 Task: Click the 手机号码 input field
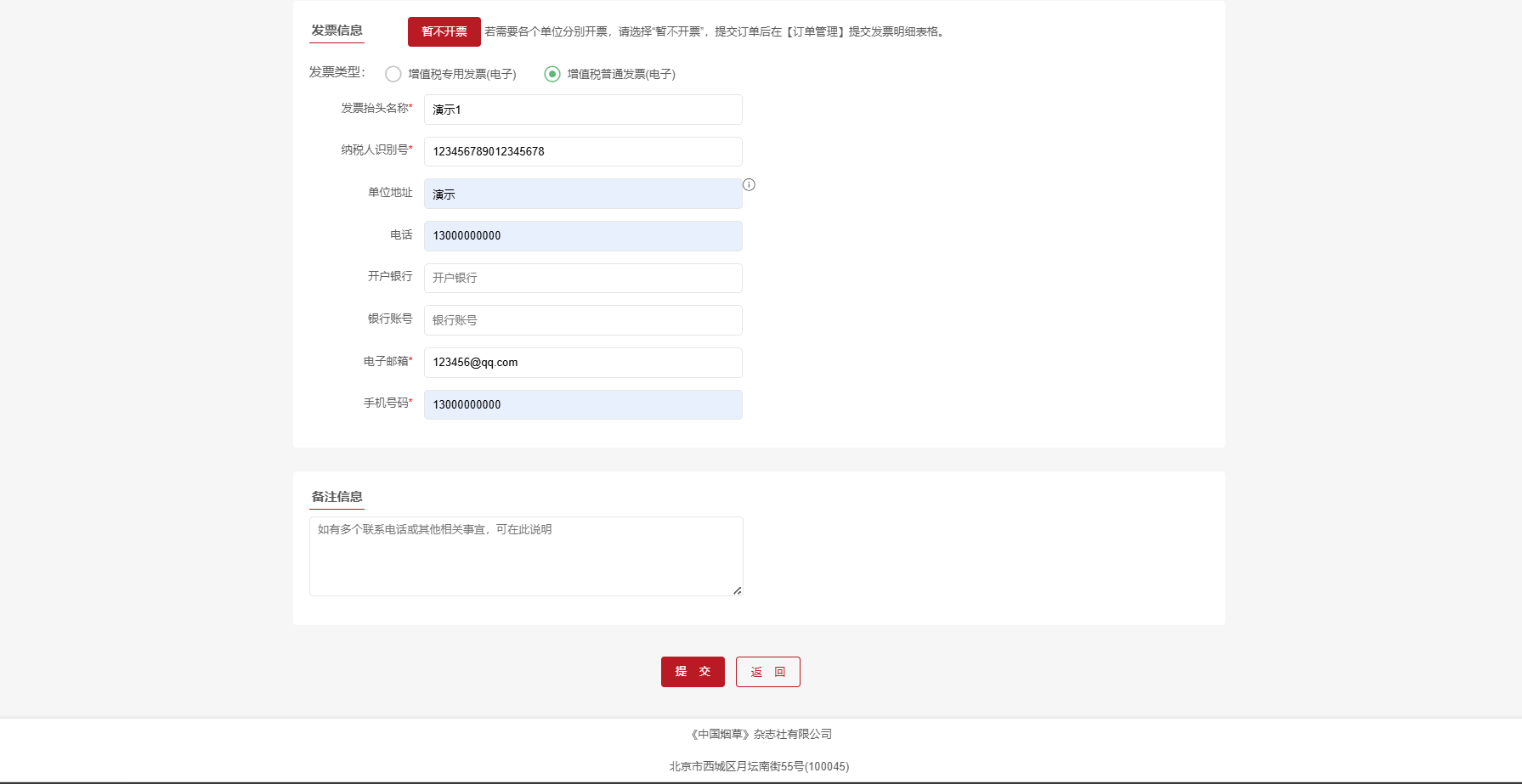pos(583,405)
